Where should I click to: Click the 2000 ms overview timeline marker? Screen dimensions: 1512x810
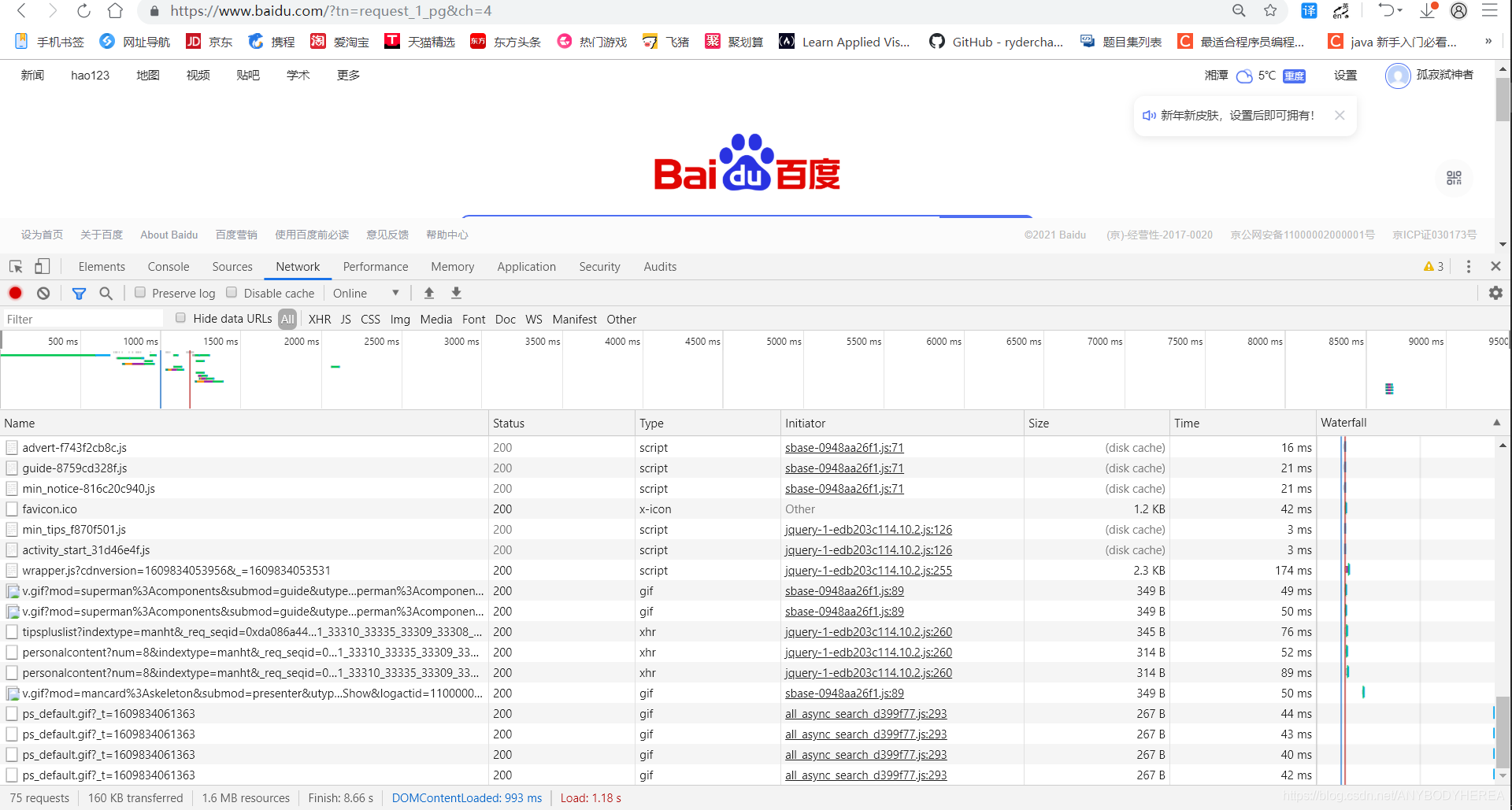[x=301, y=341]
